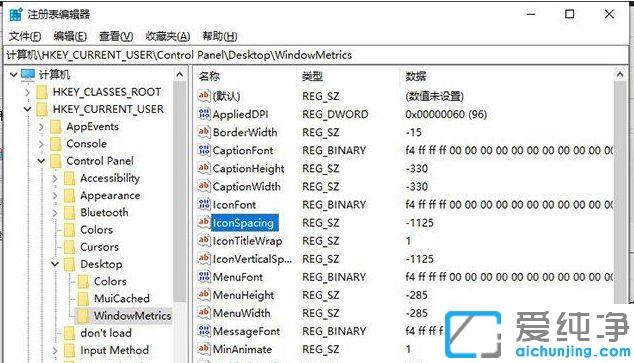Open the 文件(F) menu

point(25,36)
